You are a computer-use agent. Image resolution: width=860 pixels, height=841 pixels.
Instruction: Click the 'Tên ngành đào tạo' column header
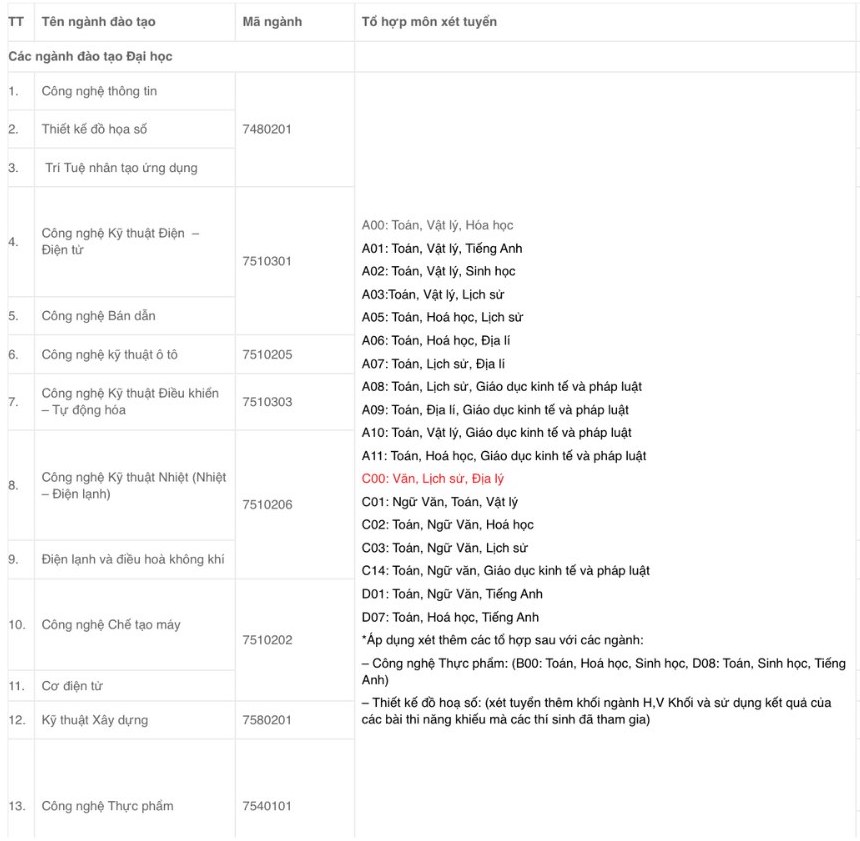(98, 21)
